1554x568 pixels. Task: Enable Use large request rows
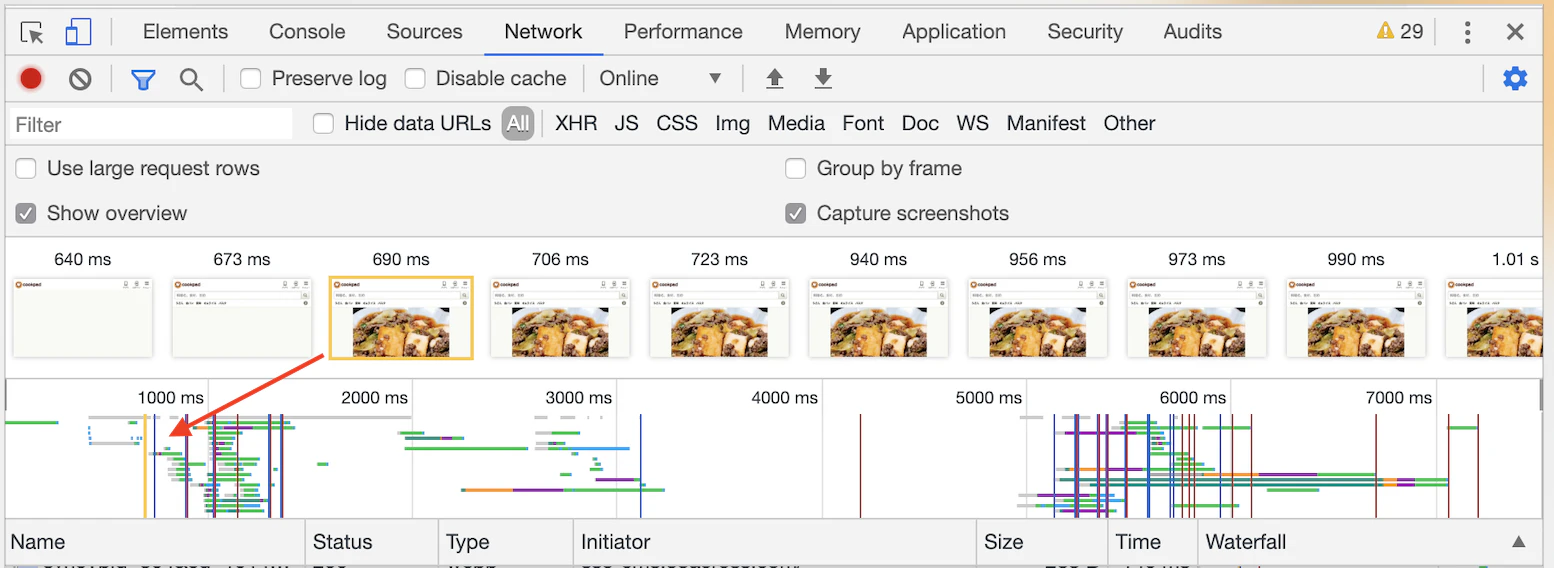coord(26,168)
